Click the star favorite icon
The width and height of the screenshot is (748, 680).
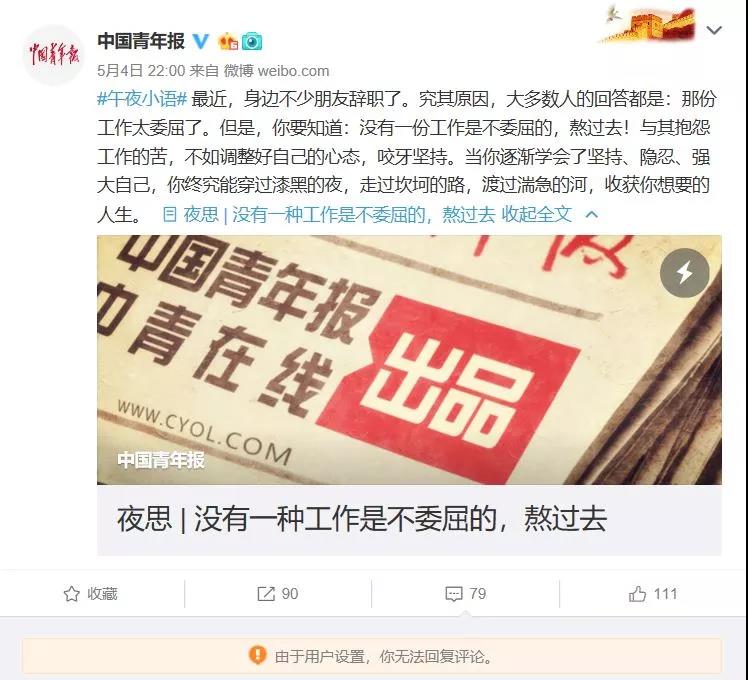(x=72, y=594)
